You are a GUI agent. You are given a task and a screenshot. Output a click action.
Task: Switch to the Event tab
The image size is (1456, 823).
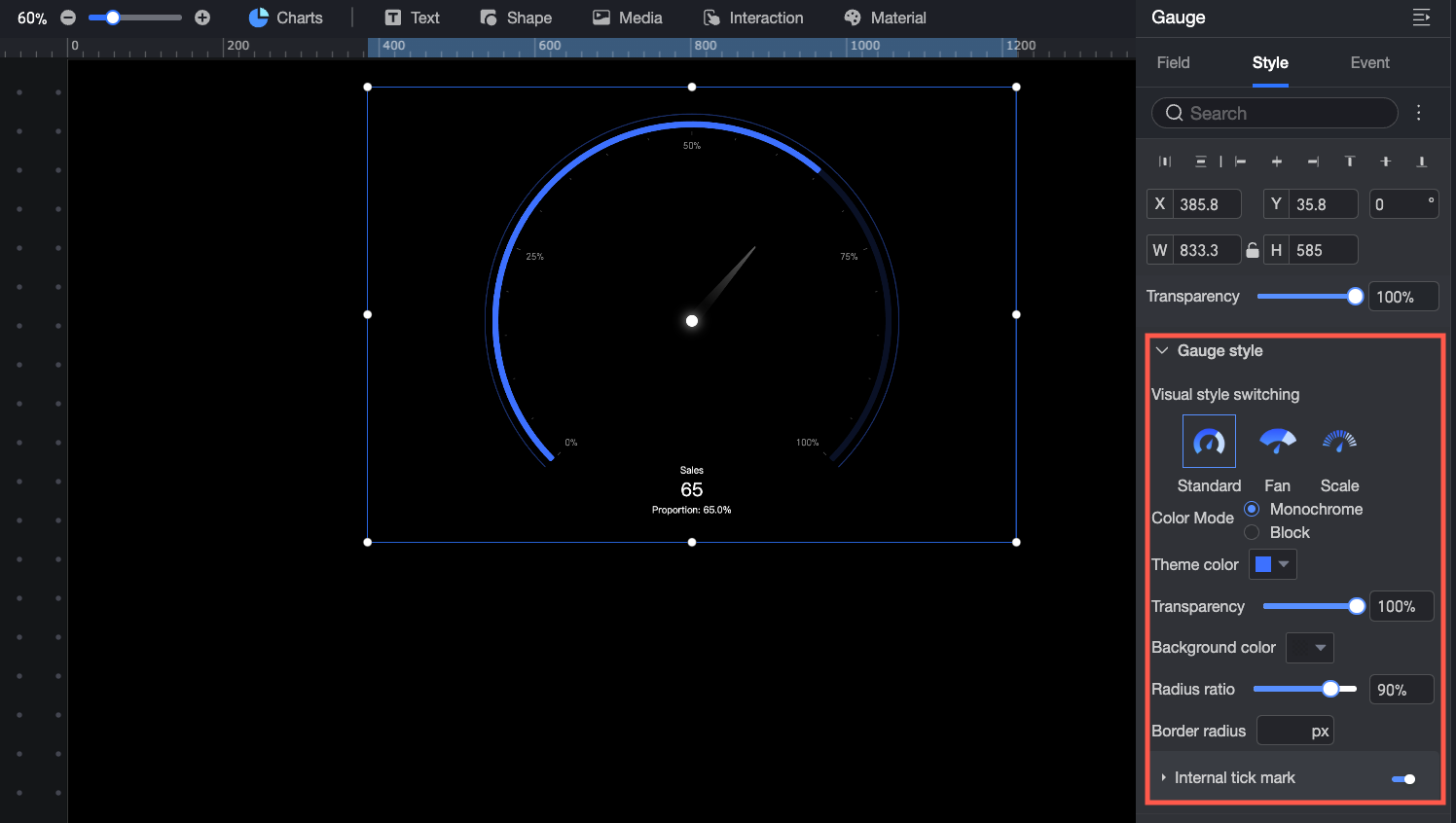[x=1369, y=62]
